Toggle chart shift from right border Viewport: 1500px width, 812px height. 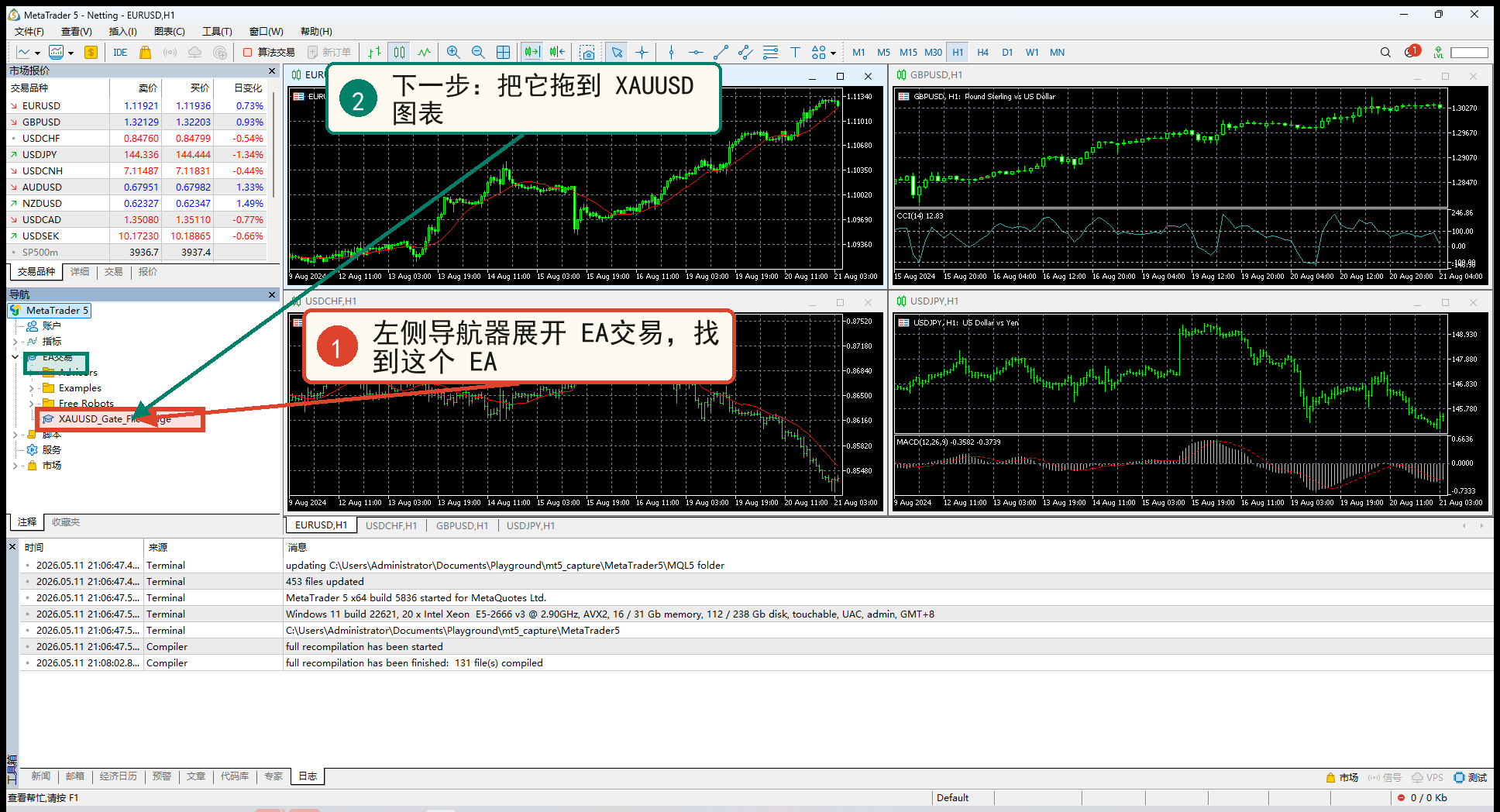coord(557,52)
